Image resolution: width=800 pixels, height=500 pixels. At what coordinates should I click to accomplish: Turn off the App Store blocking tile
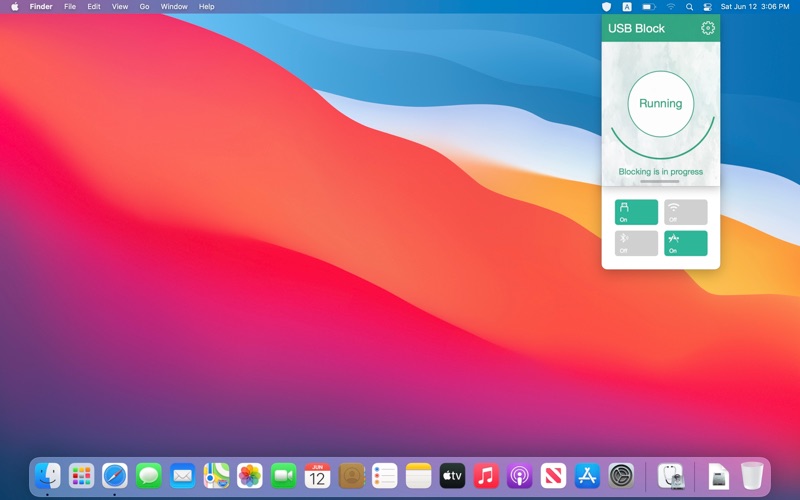pos(685,243)
